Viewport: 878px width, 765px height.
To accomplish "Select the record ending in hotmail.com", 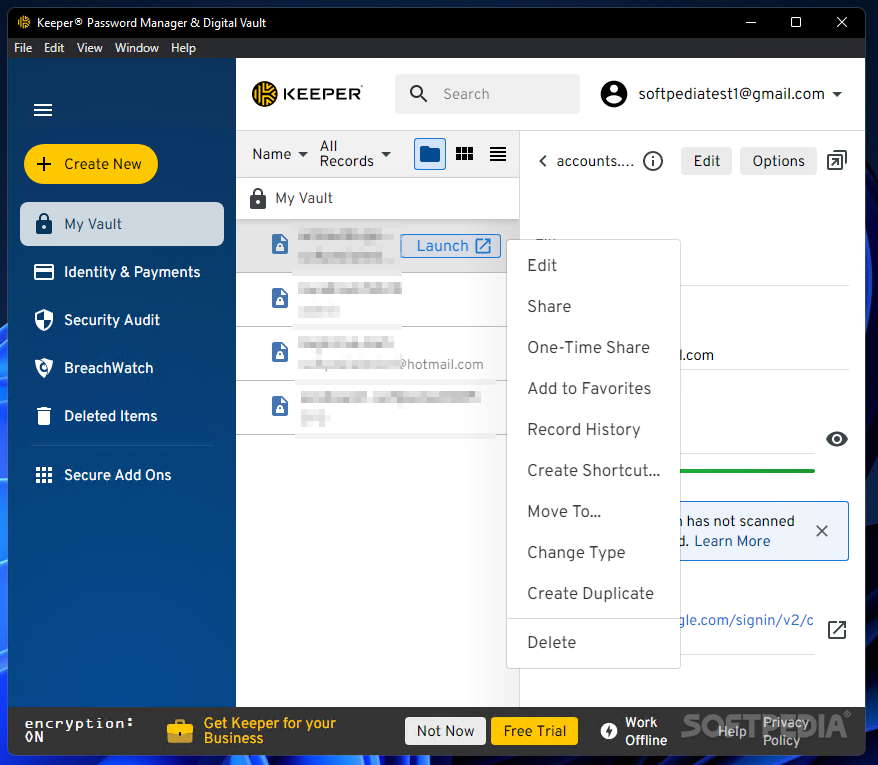I will click(372, 353).
